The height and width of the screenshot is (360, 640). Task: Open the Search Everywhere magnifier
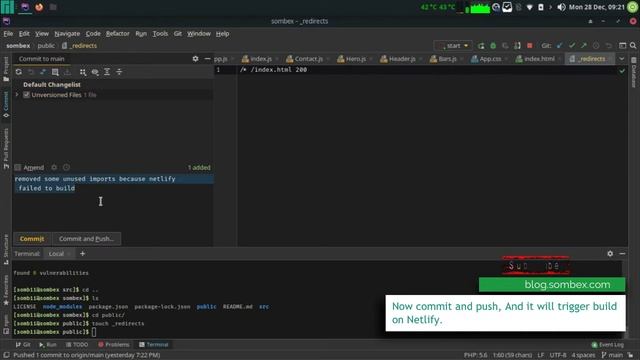pyautogui.click(x=633, y=46)
